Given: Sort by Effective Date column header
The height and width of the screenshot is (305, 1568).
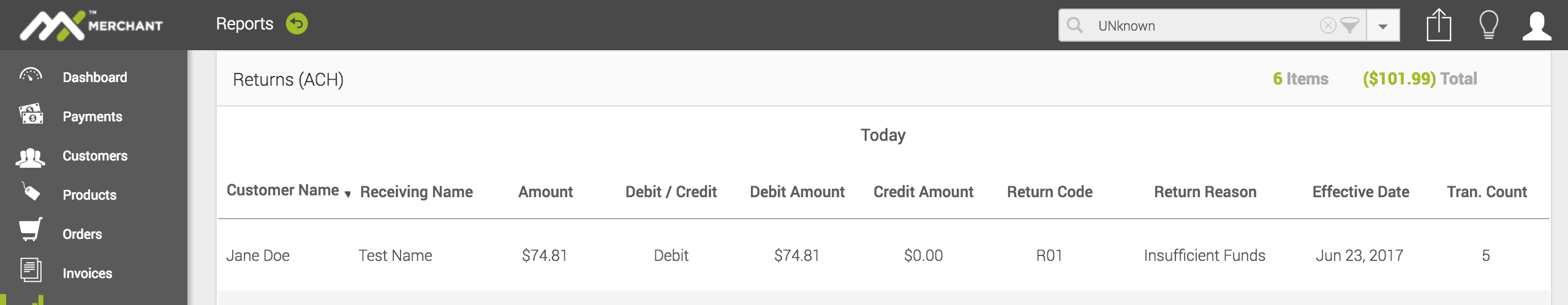Looking at the screenshot, I should click(x=1360, y=192).
